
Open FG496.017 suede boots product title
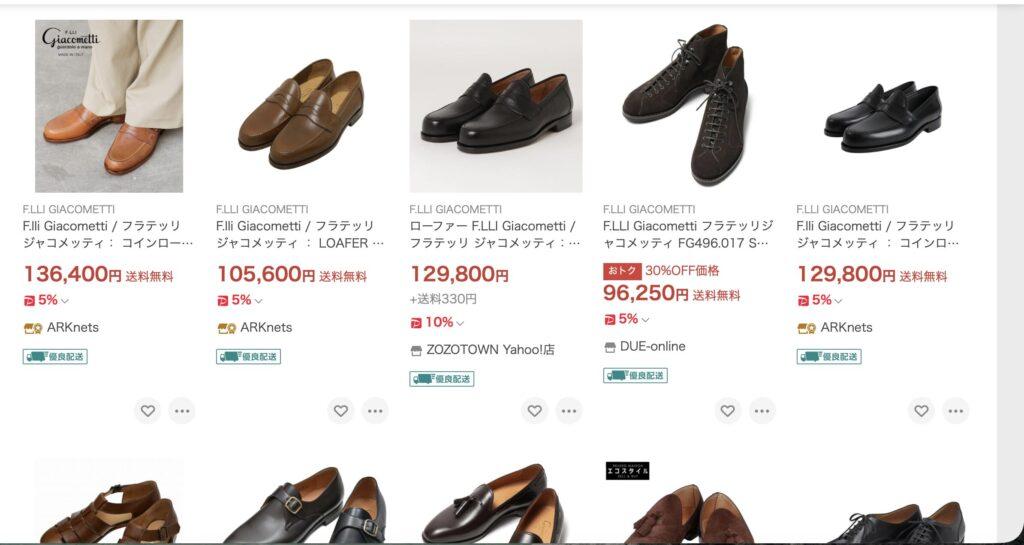pos(686,234)
